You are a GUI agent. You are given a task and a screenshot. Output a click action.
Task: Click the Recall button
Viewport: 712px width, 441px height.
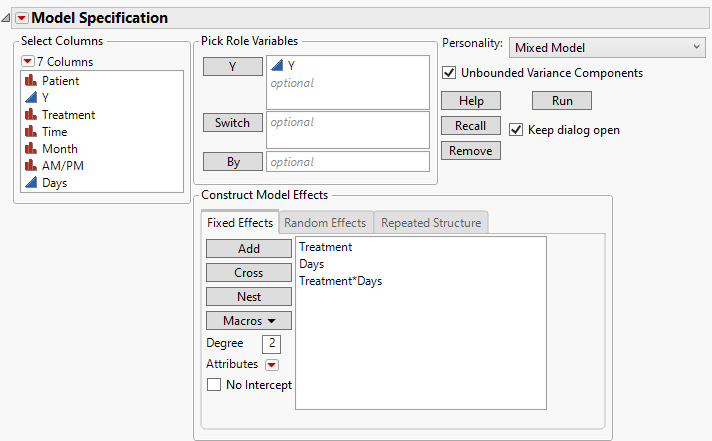471,126
